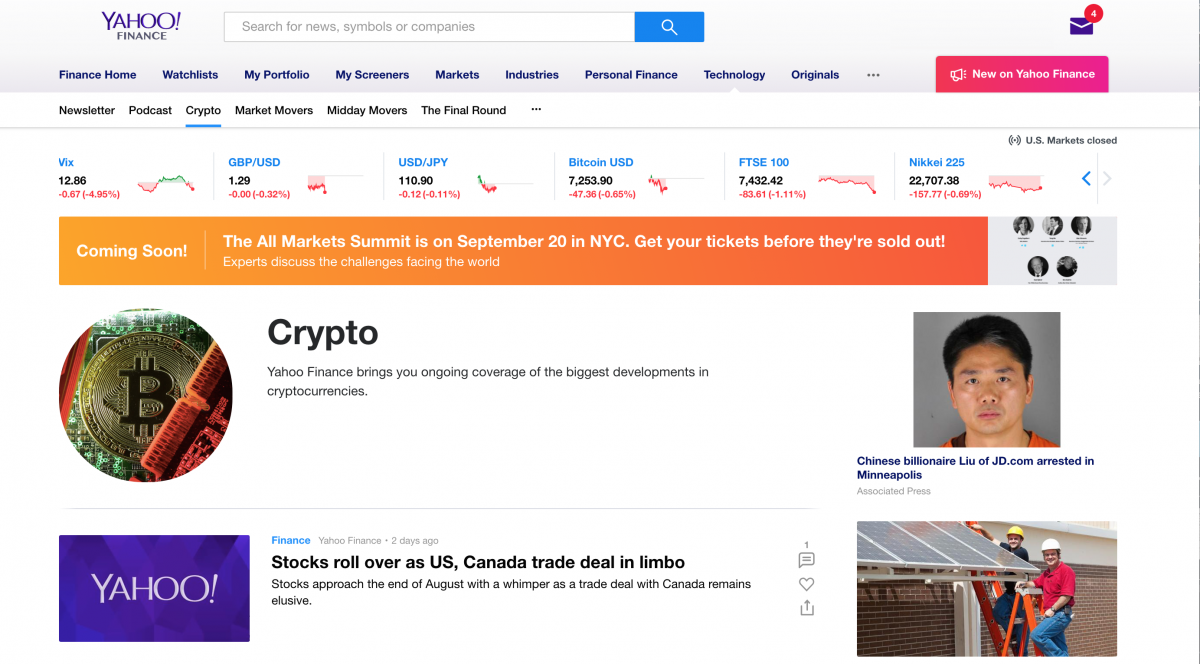Open the mail envelope icon
Screen dimensions: 1200x664
coord(1081,26)
